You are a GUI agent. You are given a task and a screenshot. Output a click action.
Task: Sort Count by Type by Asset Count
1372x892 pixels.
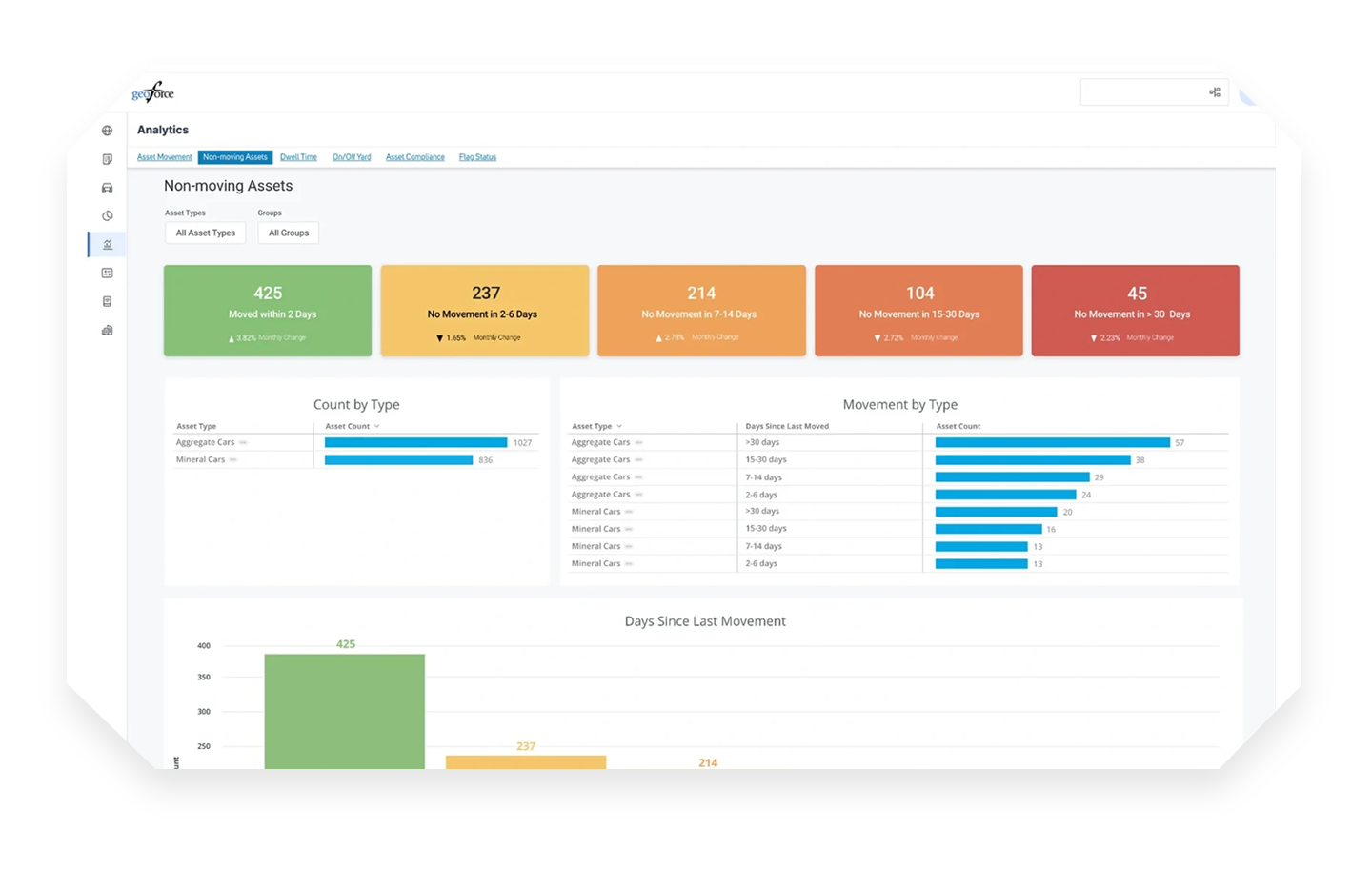click(x=352, y=426)
